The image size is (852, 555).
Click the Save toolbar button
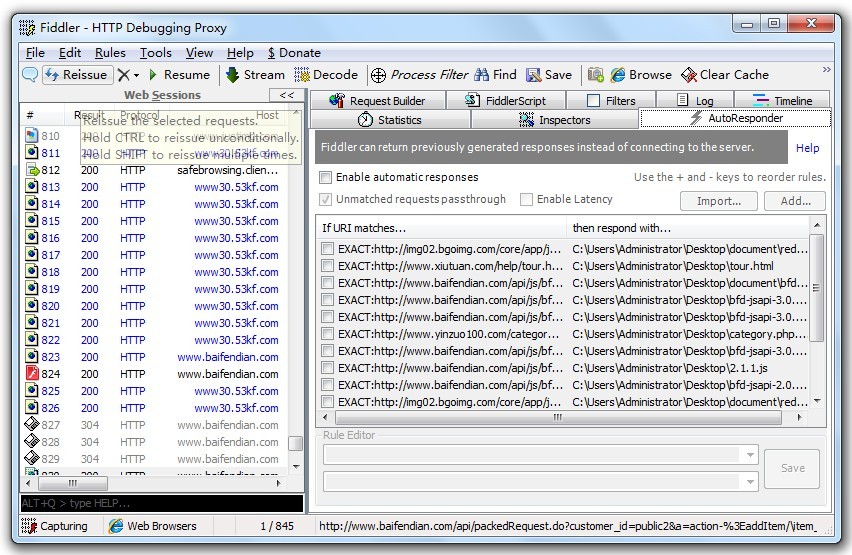pos(549,74)
